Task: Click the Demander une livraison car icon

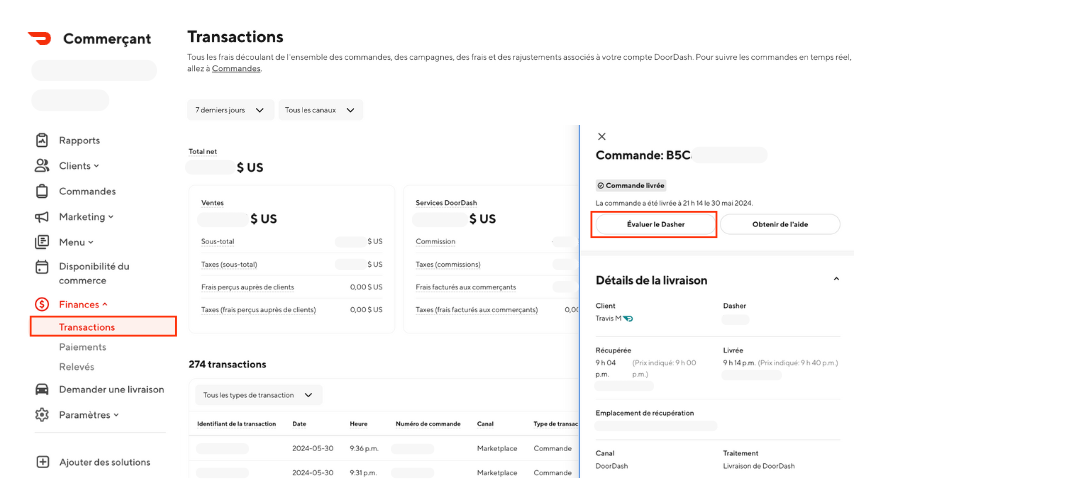Action: click(42, 389)
